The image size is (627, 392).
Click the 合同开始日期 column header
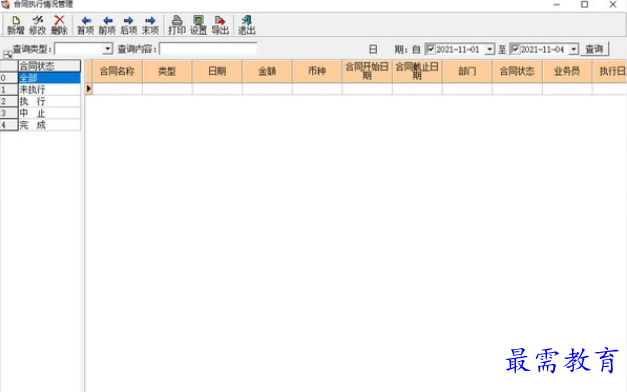click(x=367, y=71)
